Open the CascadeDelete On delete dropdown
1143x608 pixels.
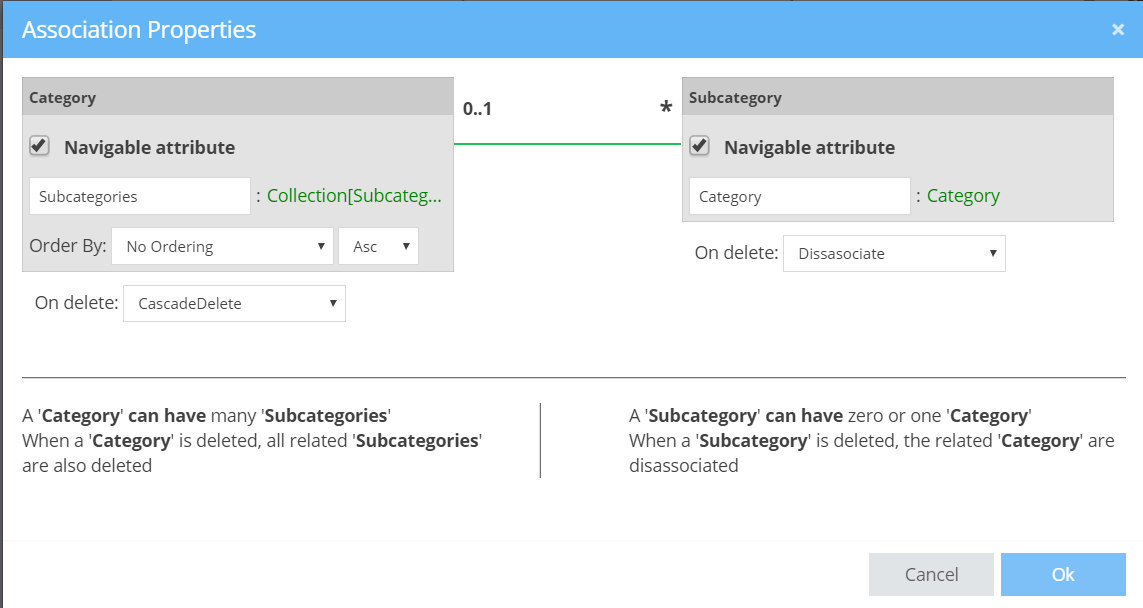tap(234, 303)
